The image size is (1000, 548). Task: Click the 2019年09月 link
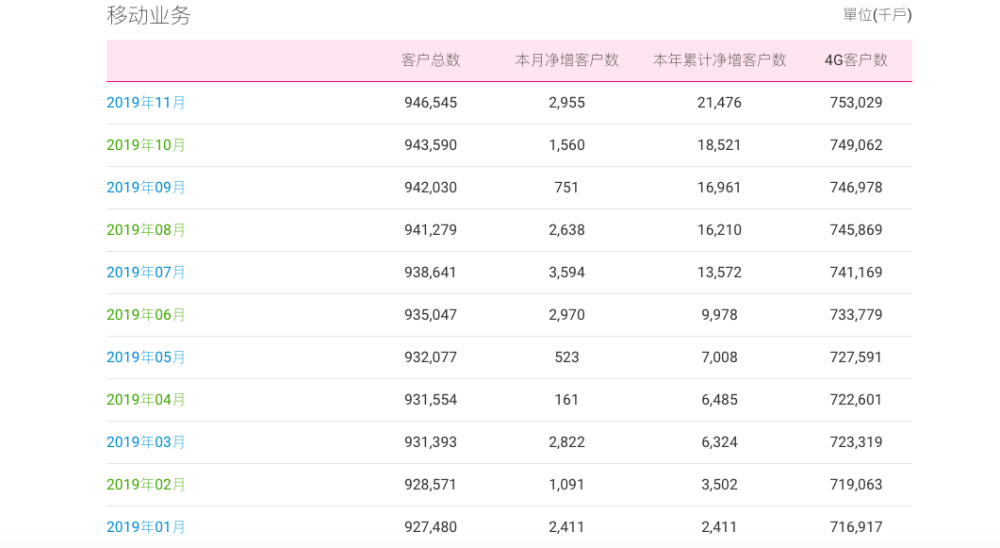tap(146, 187)
